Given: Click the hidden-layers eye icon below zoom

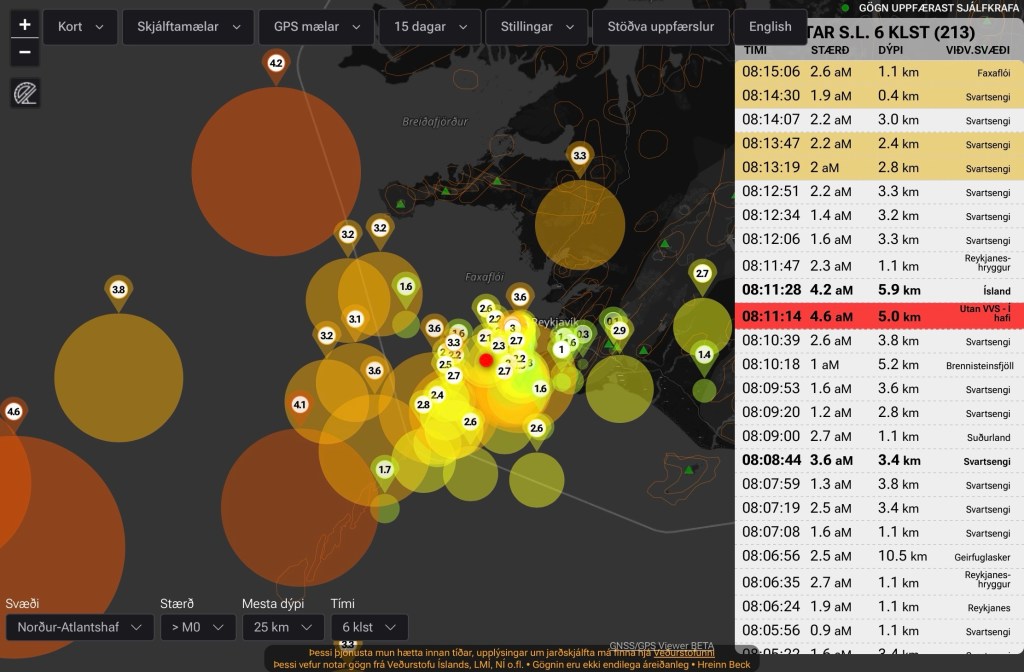Looking at the screenshot, I should 25,93.
